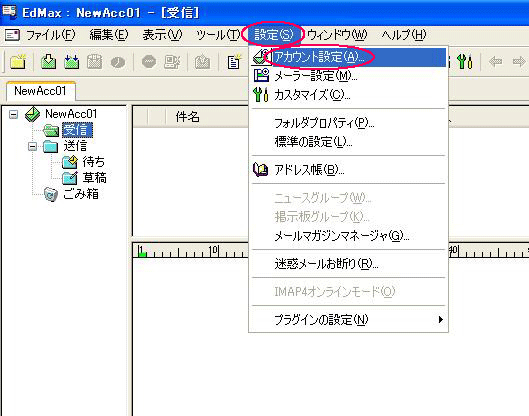
Task: Click the アドレス帳 book icon in menu
Action: click(x=260, y=169)
